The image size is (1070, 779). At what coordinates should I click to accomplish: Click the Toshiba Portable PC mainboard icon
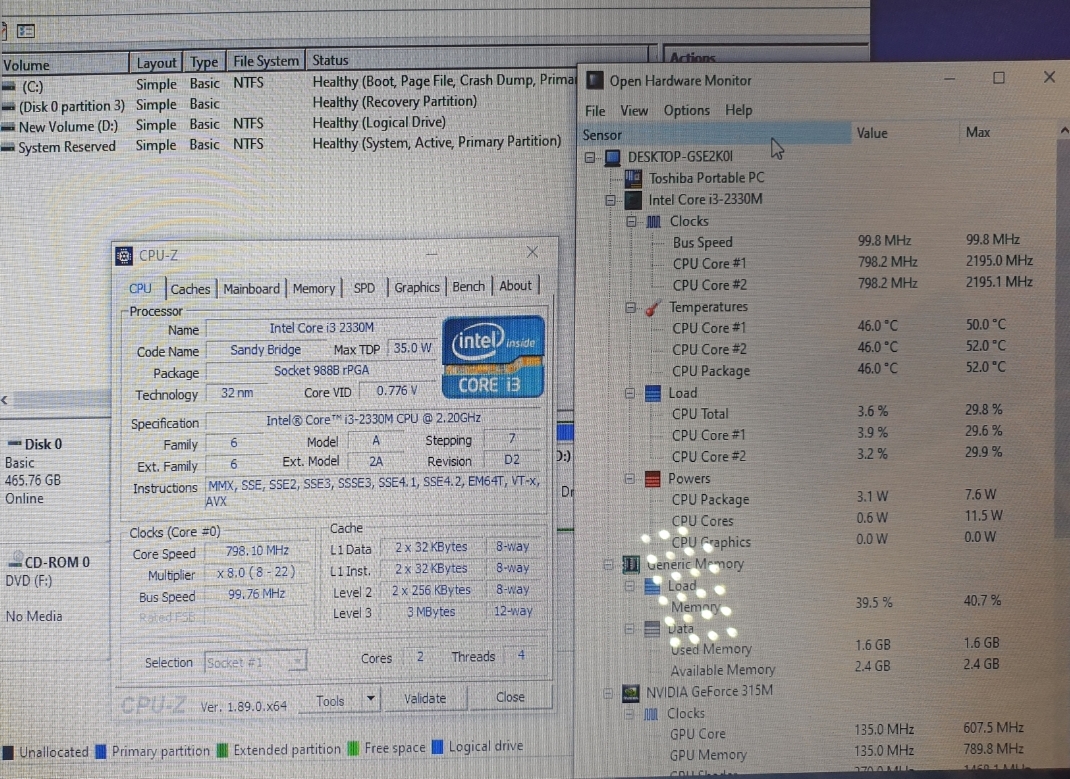633,178
